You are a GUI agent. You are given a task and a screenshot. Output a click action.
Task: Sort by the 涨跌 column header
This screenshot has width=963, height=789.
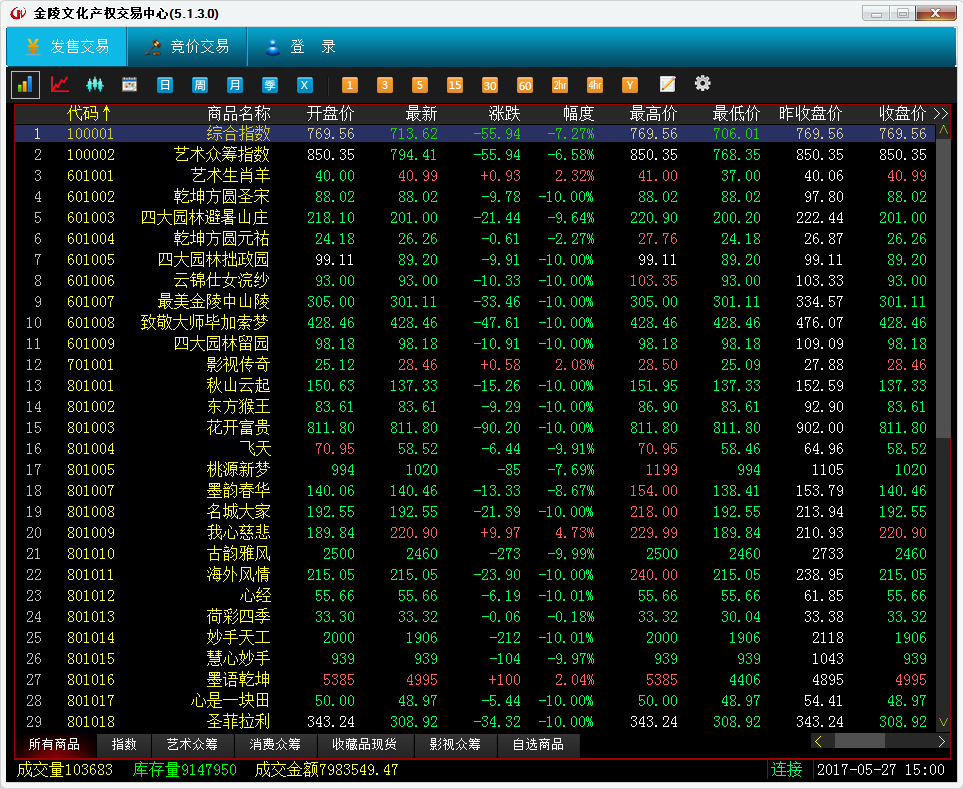[x=504, y=114]
